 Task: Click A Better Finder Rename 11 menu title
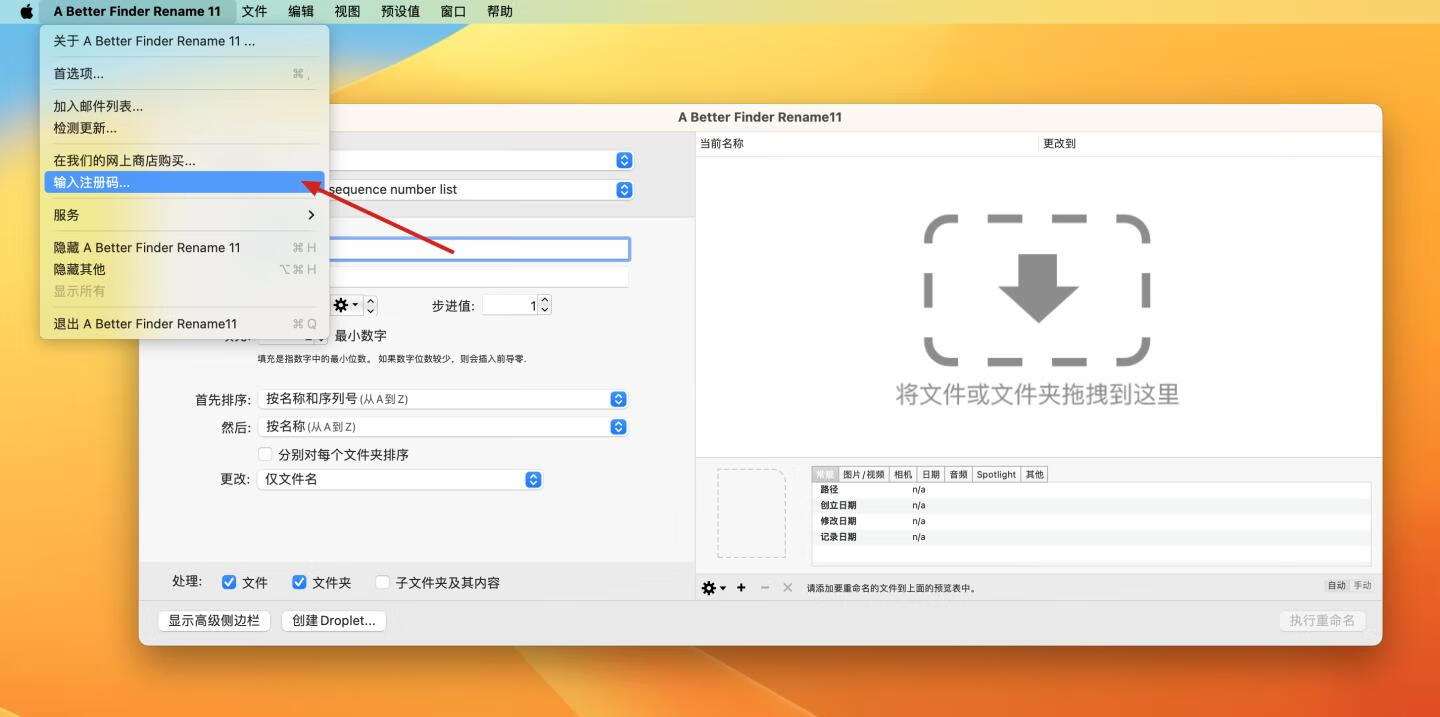pos(137,11)
